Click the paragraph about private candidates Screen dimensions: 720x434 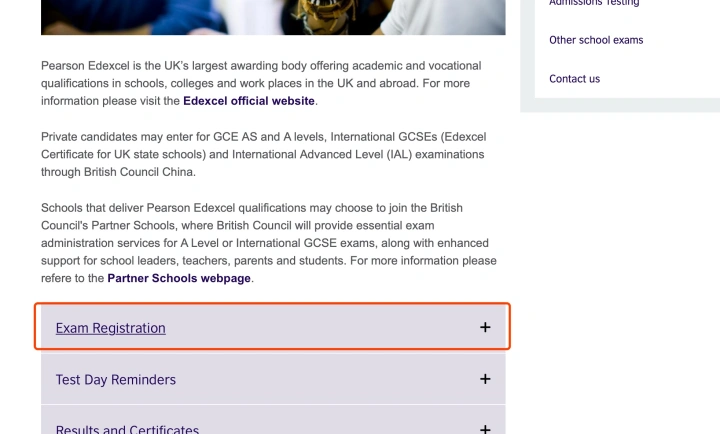click(263, 154)
